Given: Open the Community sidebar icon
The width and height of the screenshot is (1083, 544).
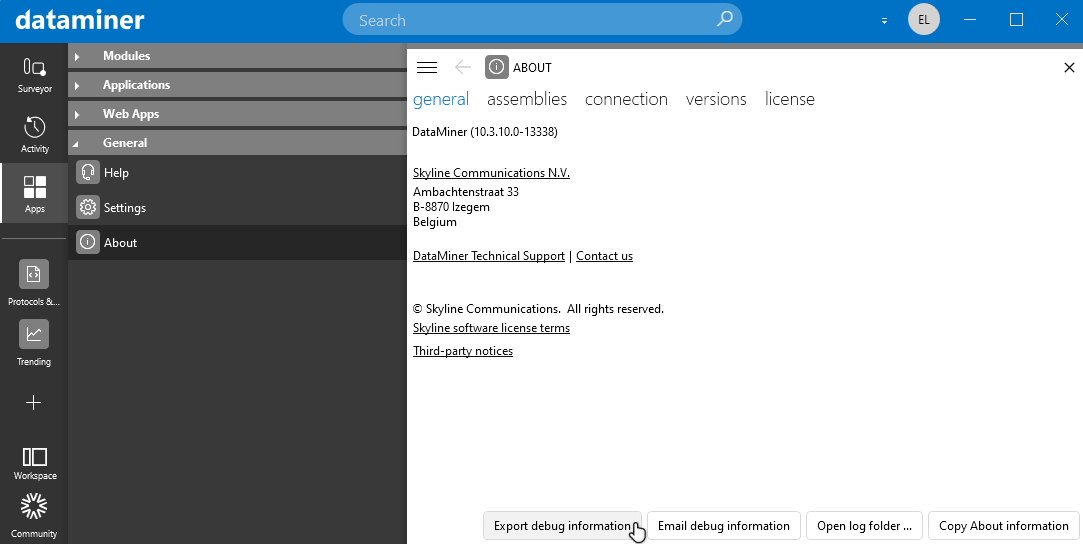Looking at the screenshot, I should [34, 515].
